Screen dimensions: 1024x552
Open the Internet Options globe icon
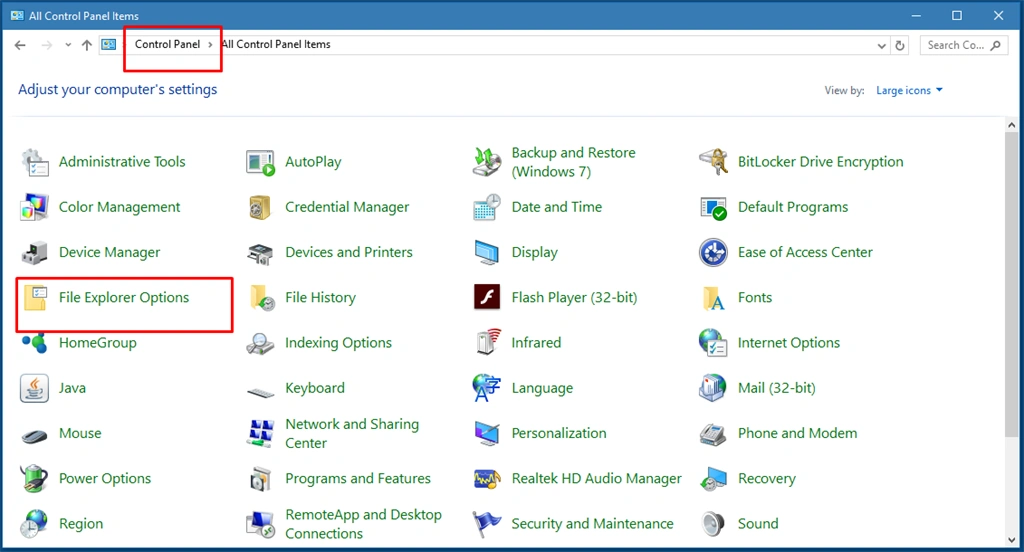[x=713, y=343]
